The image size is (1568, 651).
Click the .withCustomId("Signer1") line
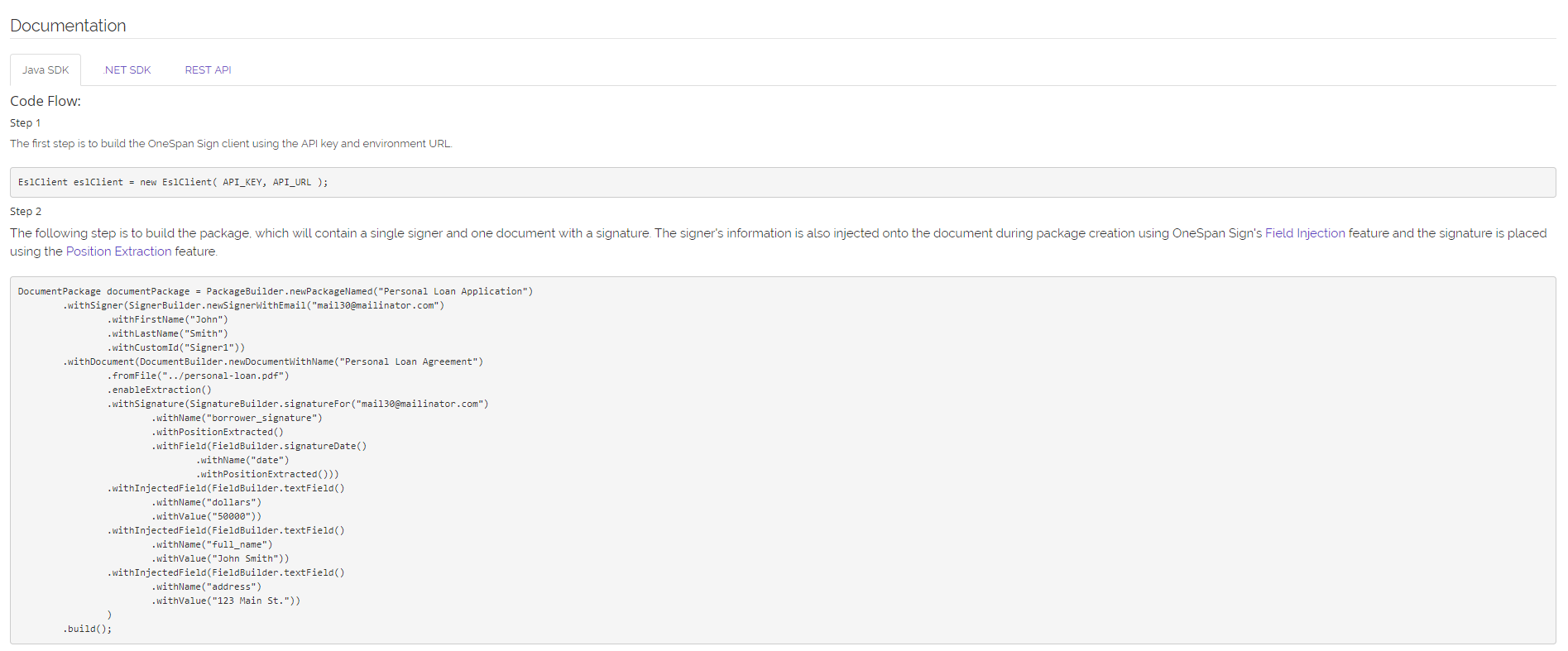coord(175,347)
